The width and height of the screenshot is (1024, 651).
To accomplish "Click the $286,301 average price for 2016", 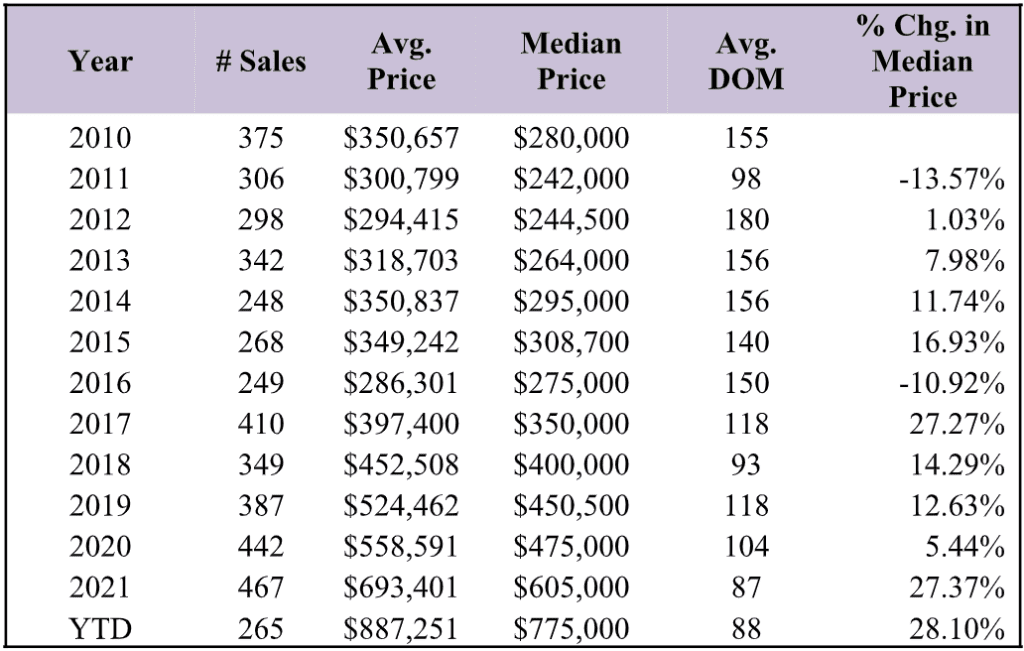I will pyautogui.click(x=401, y=383).
